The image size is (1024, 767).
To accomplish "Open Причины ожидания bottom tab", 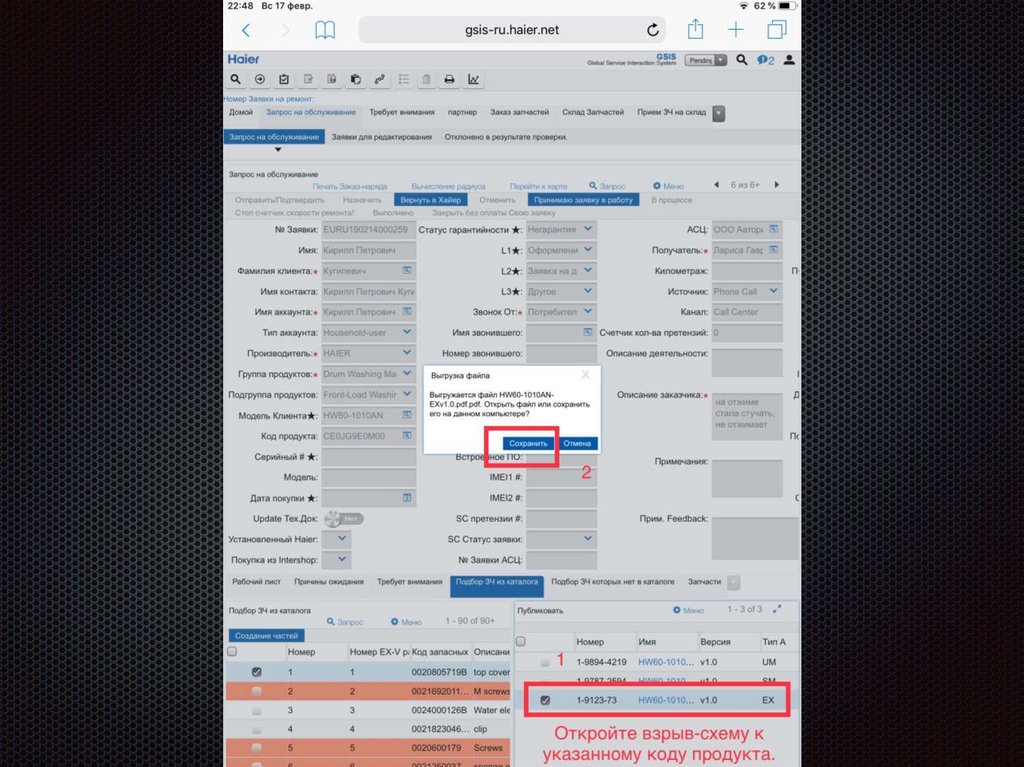I will click(328, 581).
